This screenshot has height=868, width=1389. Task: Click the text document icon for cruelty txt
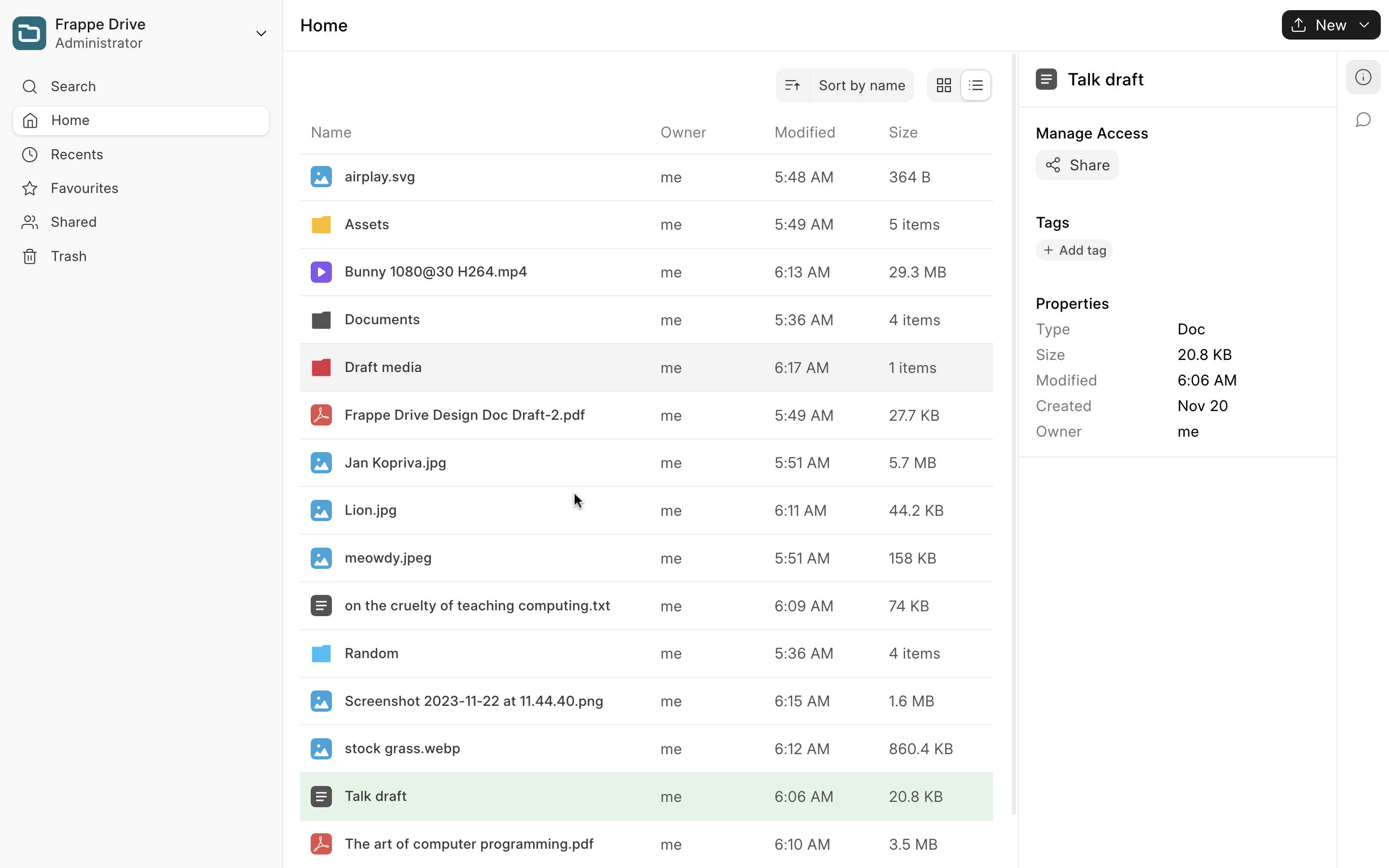click(x=321, y=606)
